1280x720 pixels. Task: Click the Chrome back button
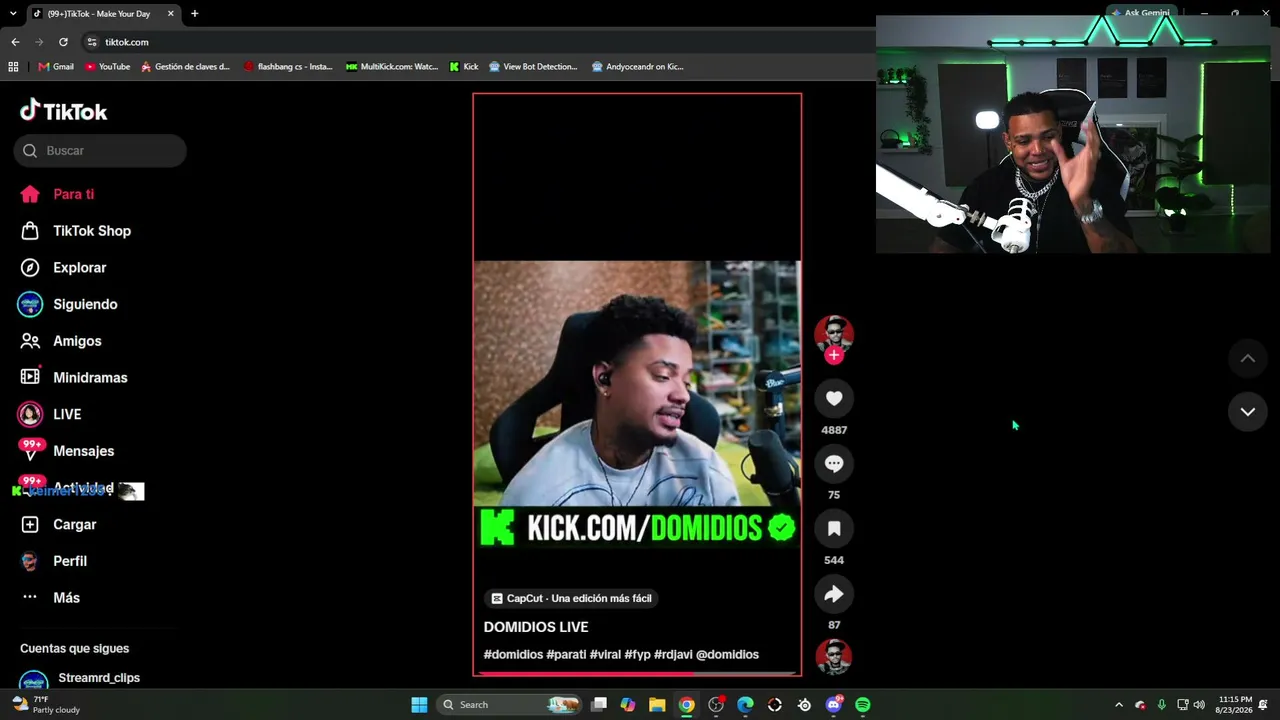click(15, 42)
